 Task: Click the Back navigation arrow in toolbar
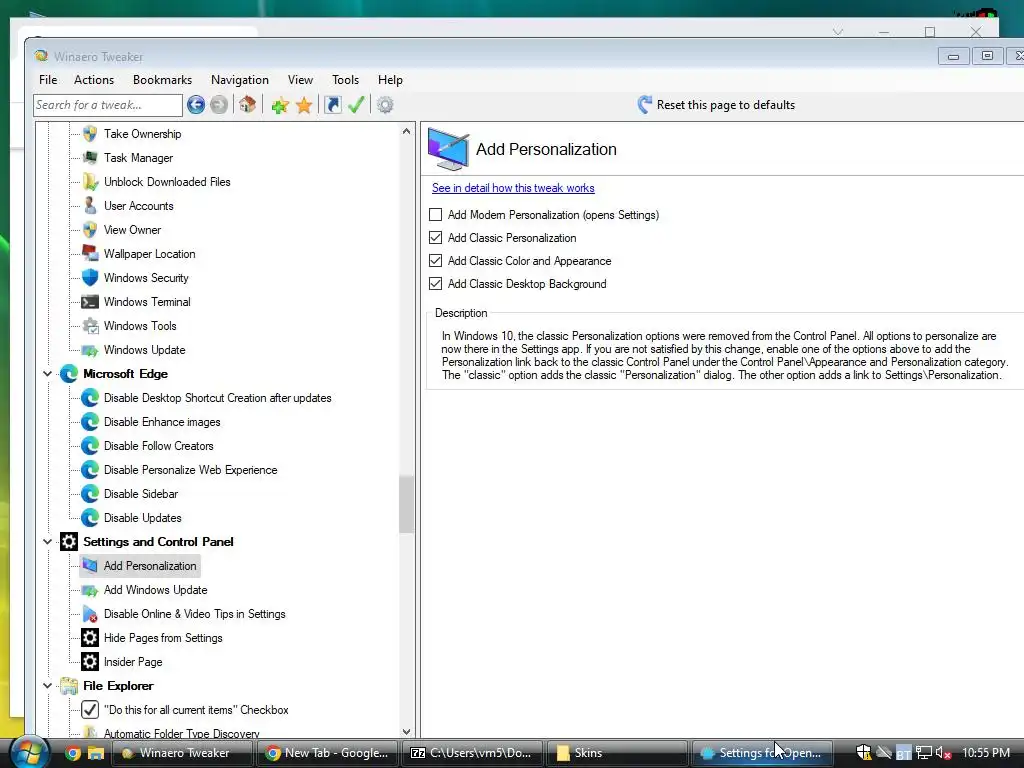[x=195, y=104]
